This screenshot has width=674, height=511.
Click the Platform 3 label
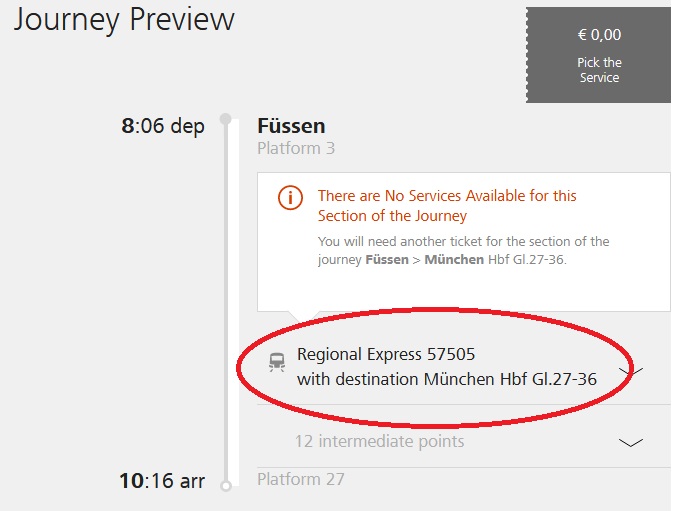click(296, 148)
